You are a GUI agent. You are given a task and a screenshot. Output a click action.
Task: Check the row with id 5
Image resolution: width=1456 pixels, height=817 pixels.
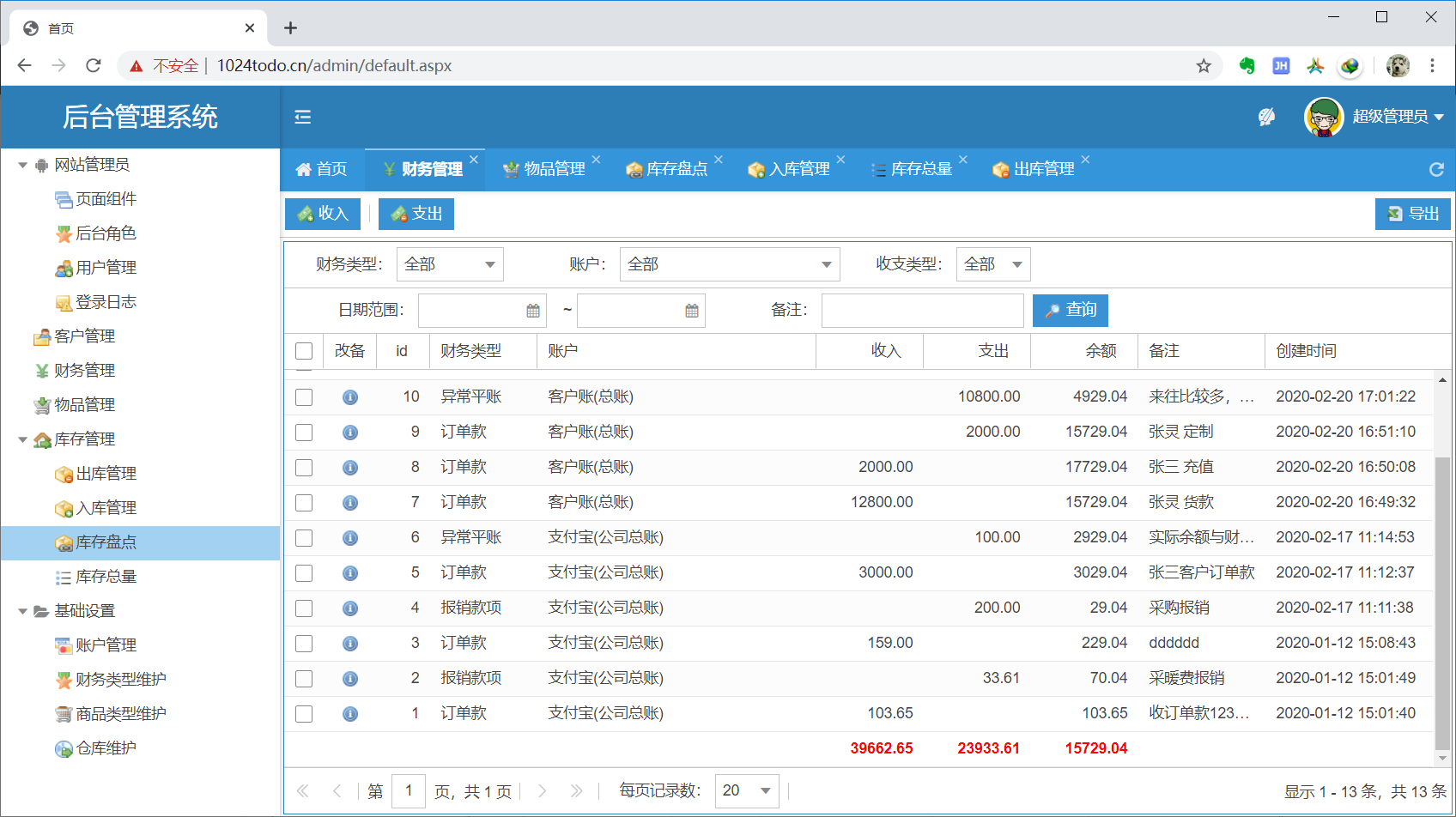click(x=304, y=573)
